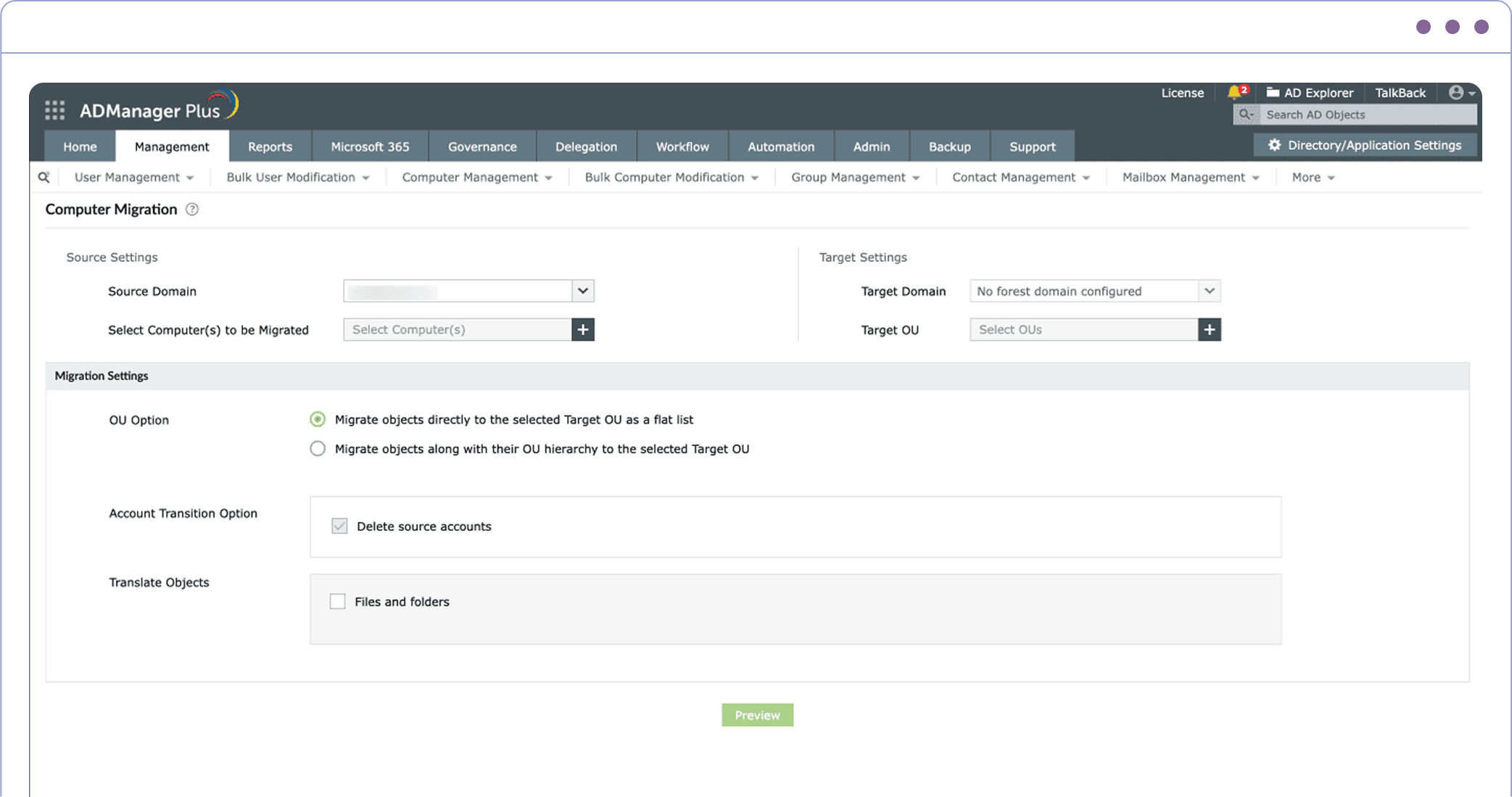The height and width of the screenshot is (797, 1512).
Task: Click the Search AD Objects field
Action: tap(1367, 115)
